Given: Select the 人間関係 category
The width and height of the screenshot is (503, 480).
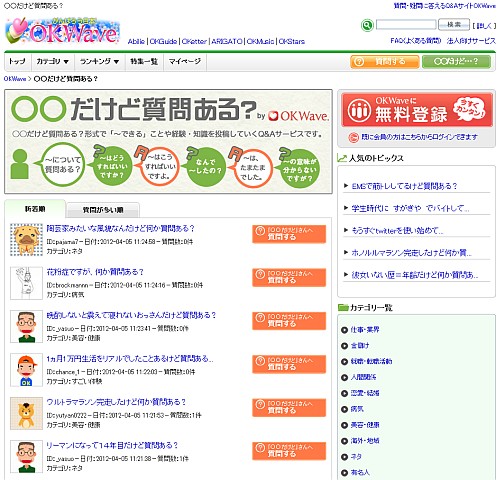Looking at the screenshot, I should [363, 377].
